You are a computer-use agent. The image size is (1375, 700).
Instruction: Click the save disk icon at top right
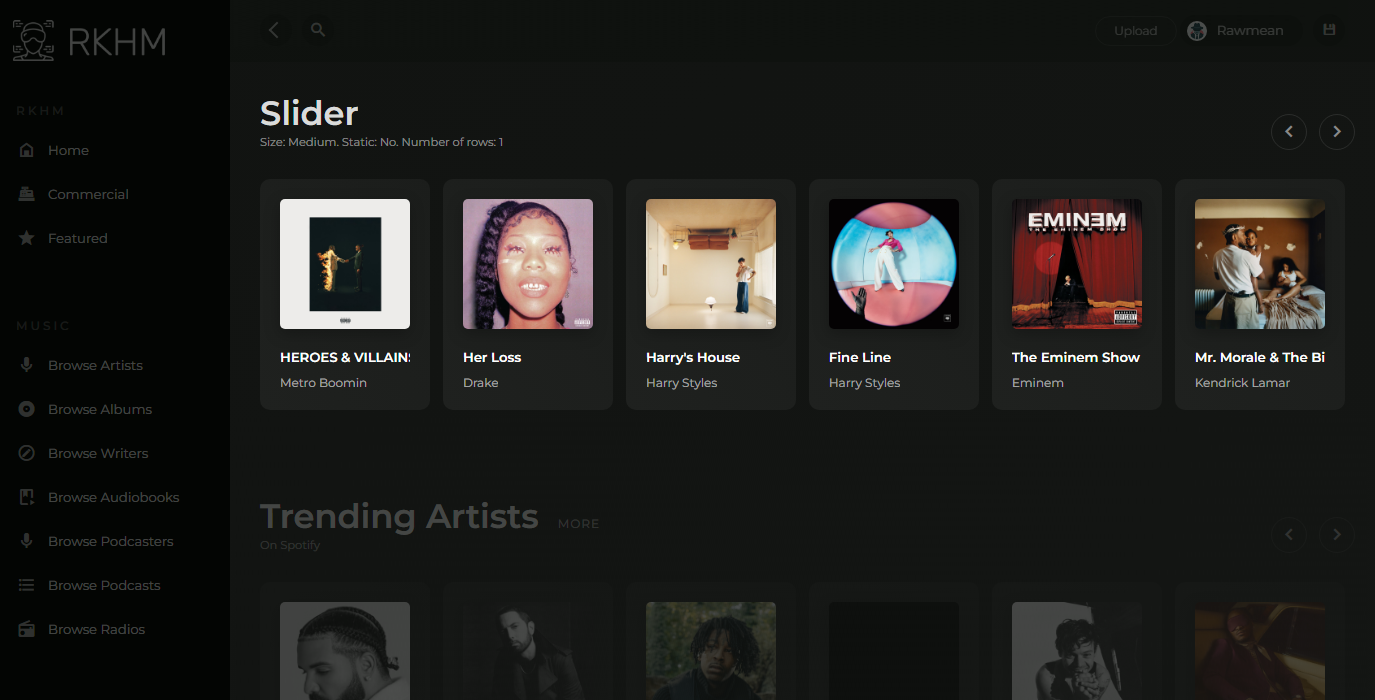click(1329, 30)
